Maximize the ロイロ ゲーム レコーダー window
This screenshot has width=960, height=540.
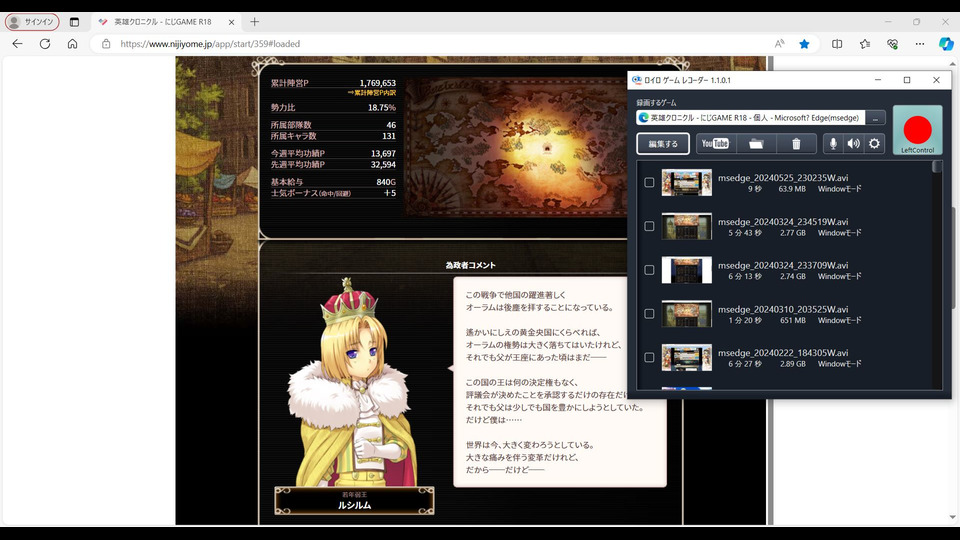click(x=907, y=80)
